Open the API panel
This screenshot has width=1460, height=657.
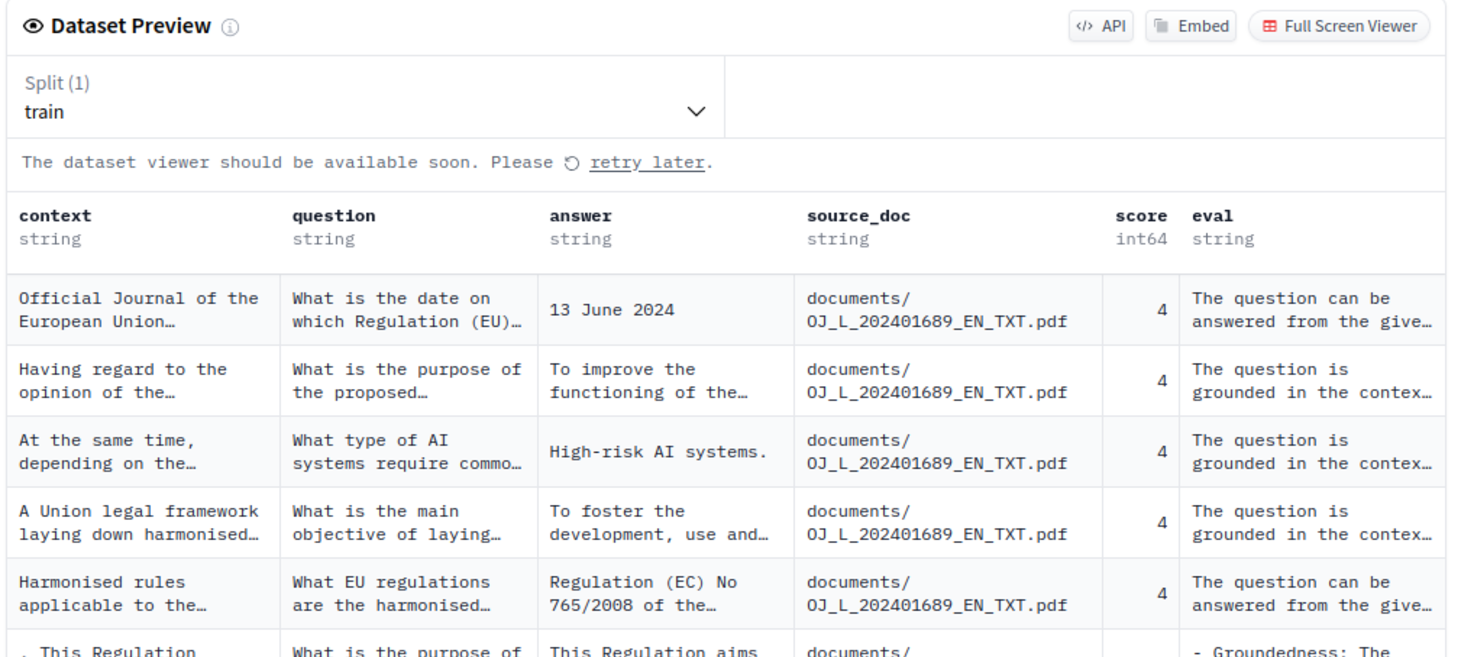(1101, 26)
